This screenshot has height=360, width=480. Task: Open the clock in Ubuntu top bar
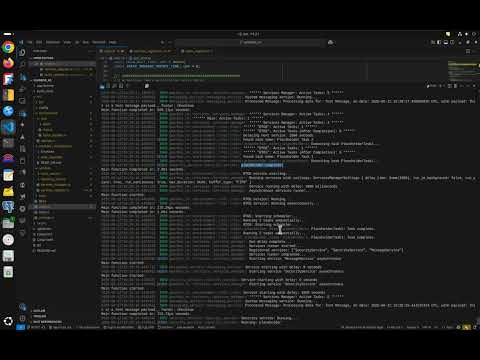point(248,34)
